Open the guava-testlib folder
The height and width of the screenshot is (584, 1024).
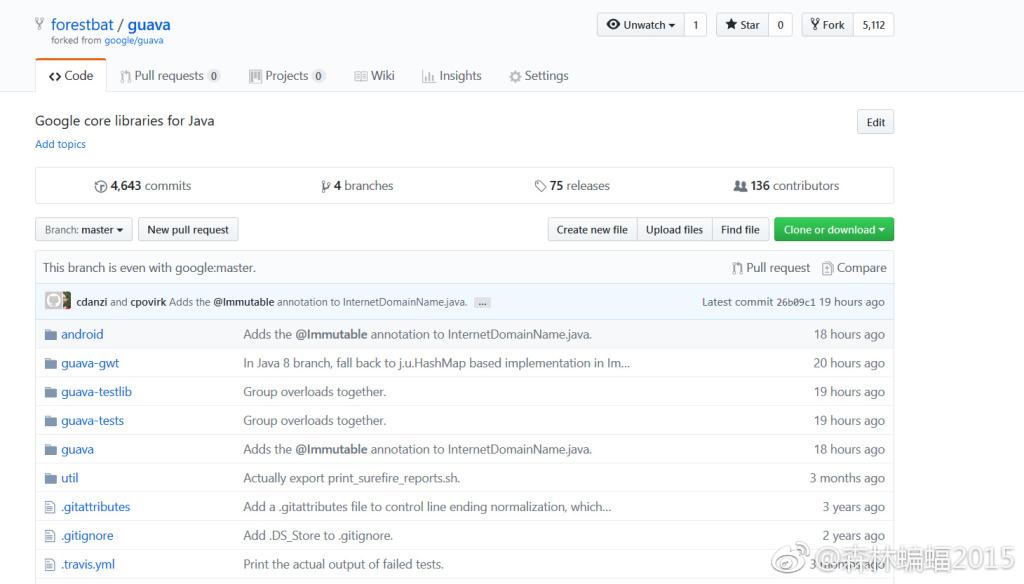pyautogui.click(x=97, y=392)
